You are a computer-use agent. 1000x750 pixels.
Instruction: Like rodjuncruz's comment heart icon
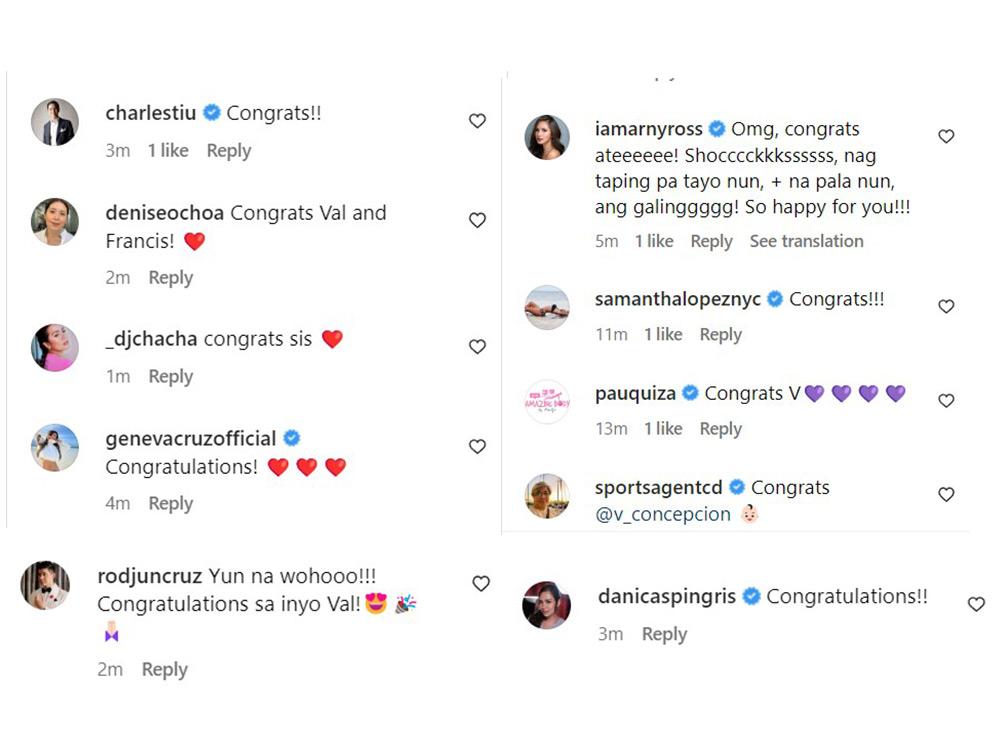click(x=481, y=583)
